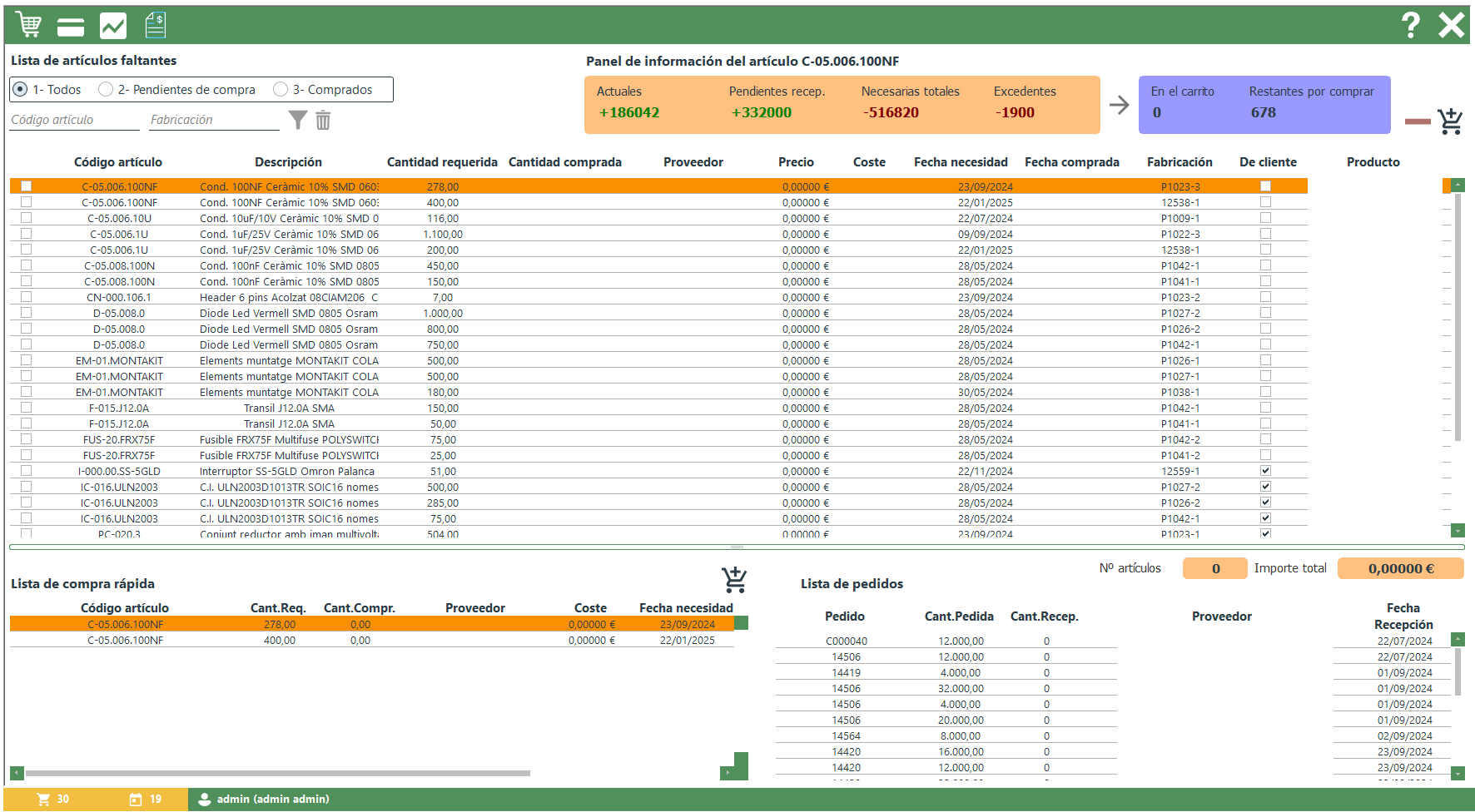
Task: Select '2- Pendientes de compra' radio option
Action: pos(106,90)
